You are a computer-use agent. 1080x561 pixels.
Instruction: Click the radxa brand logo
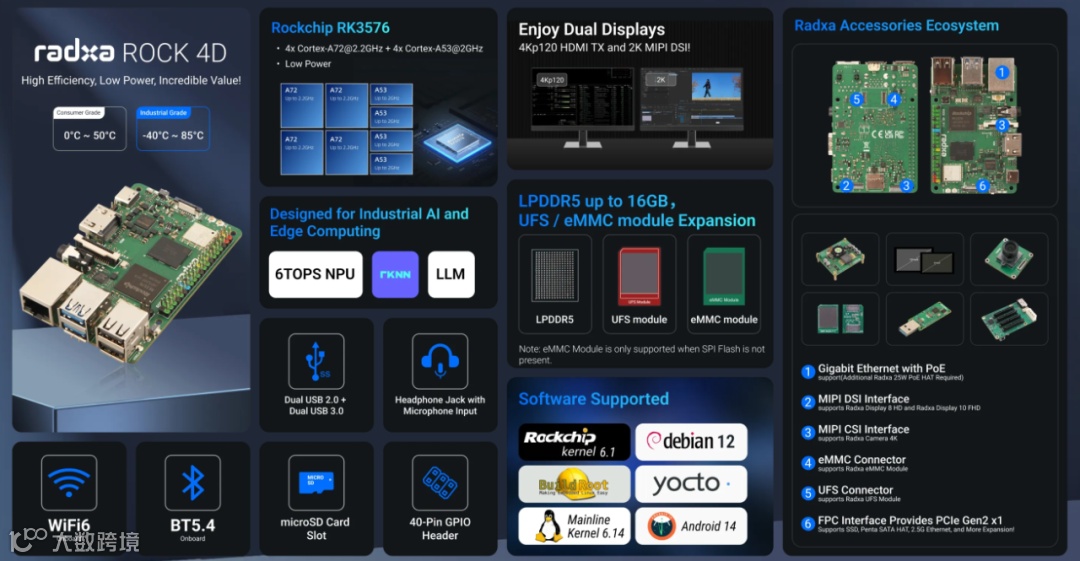74,52
